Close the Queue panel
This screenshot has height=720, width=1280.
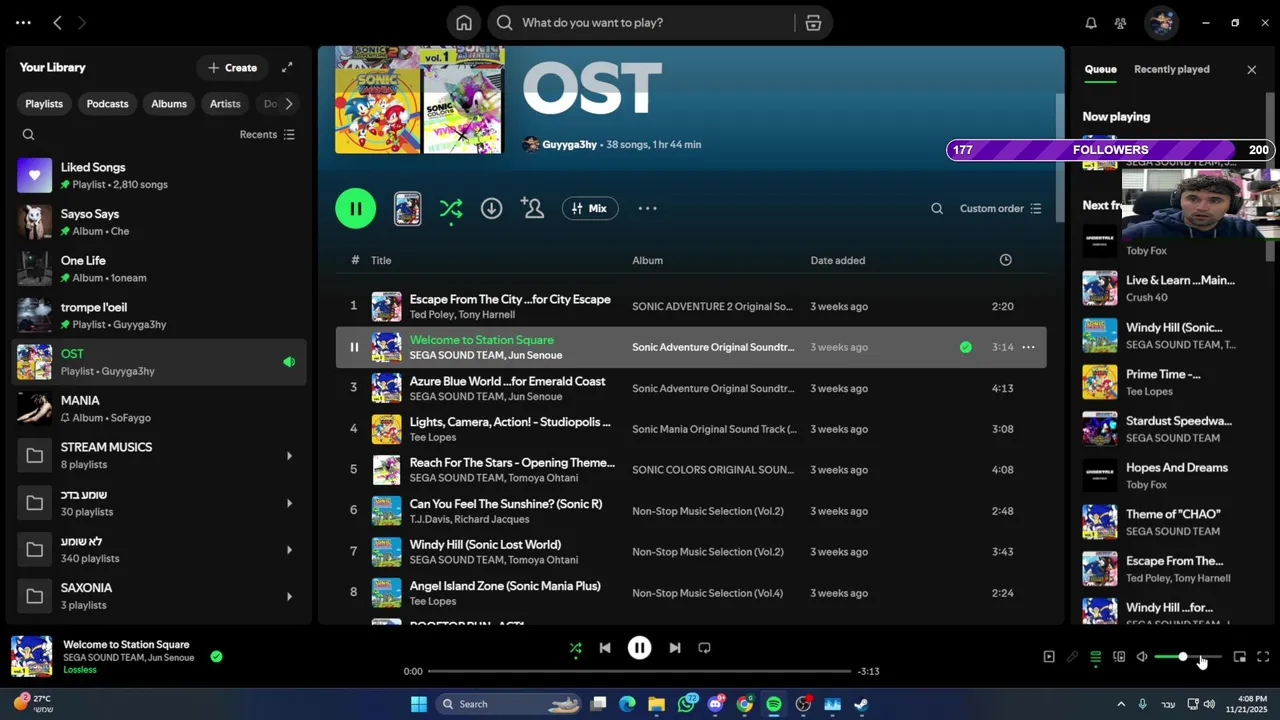pos(1252,69)
